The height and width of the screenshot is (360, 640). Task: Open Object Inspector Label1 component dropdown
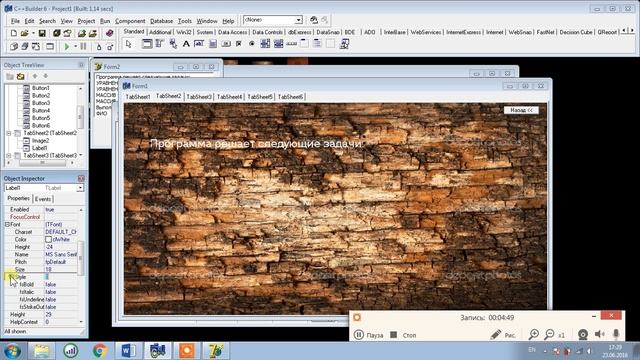tap(80, 188)
